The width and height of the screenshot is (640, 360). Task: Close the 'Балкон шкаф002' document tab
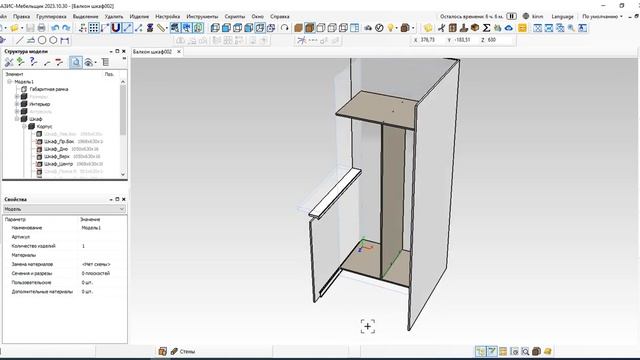click(x=179, y=52)
